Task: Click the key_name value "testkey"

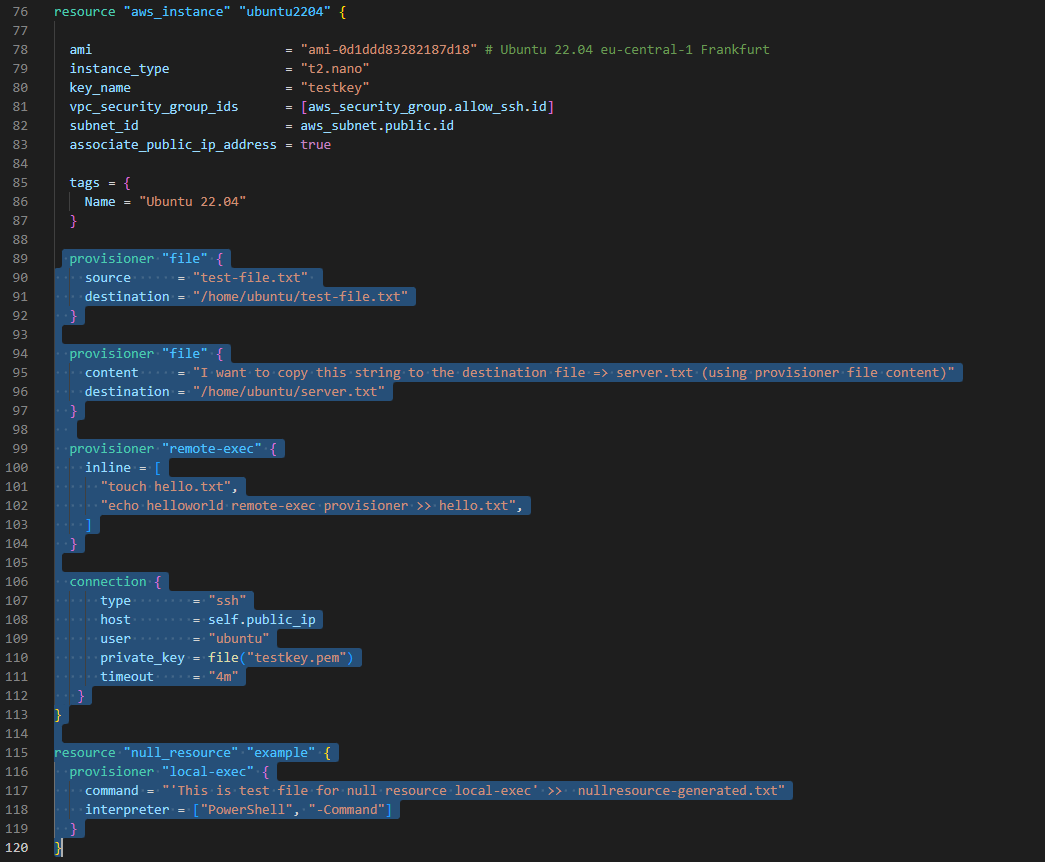Action: (335, 87)
